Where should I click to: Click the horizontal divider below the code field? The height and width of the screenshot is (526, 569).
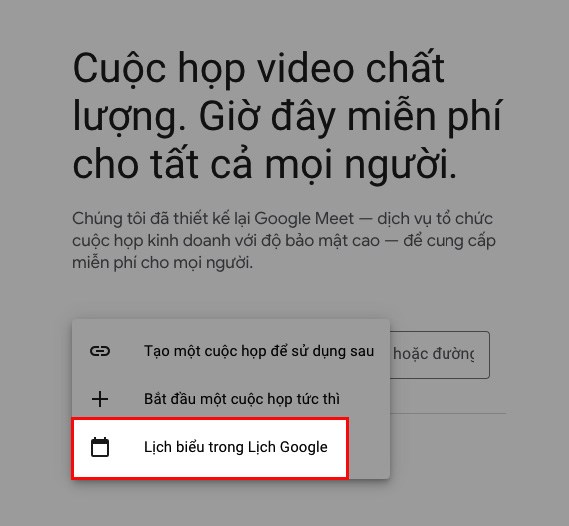pyautogui.click(x=448, y=413)
